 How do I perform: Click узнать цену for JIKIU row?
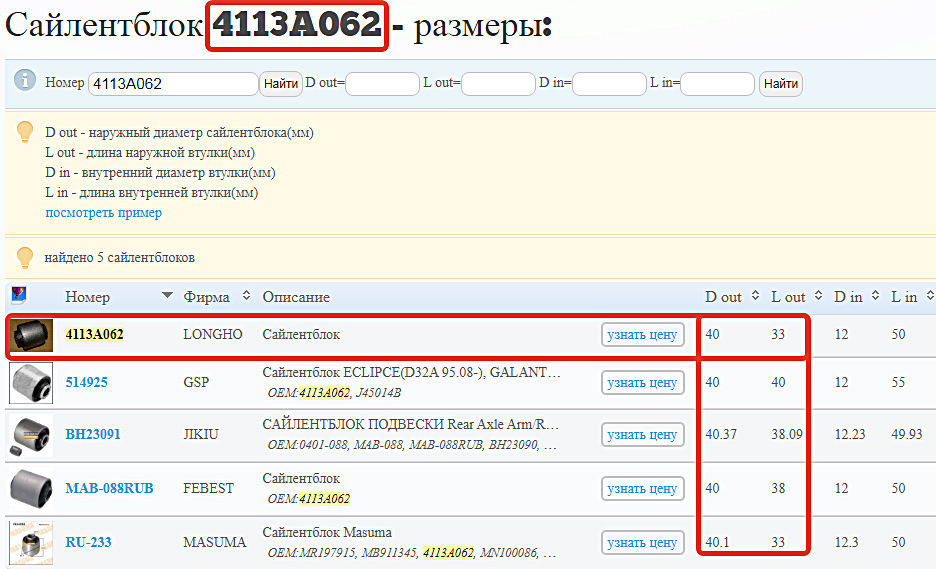pos(642,435)
